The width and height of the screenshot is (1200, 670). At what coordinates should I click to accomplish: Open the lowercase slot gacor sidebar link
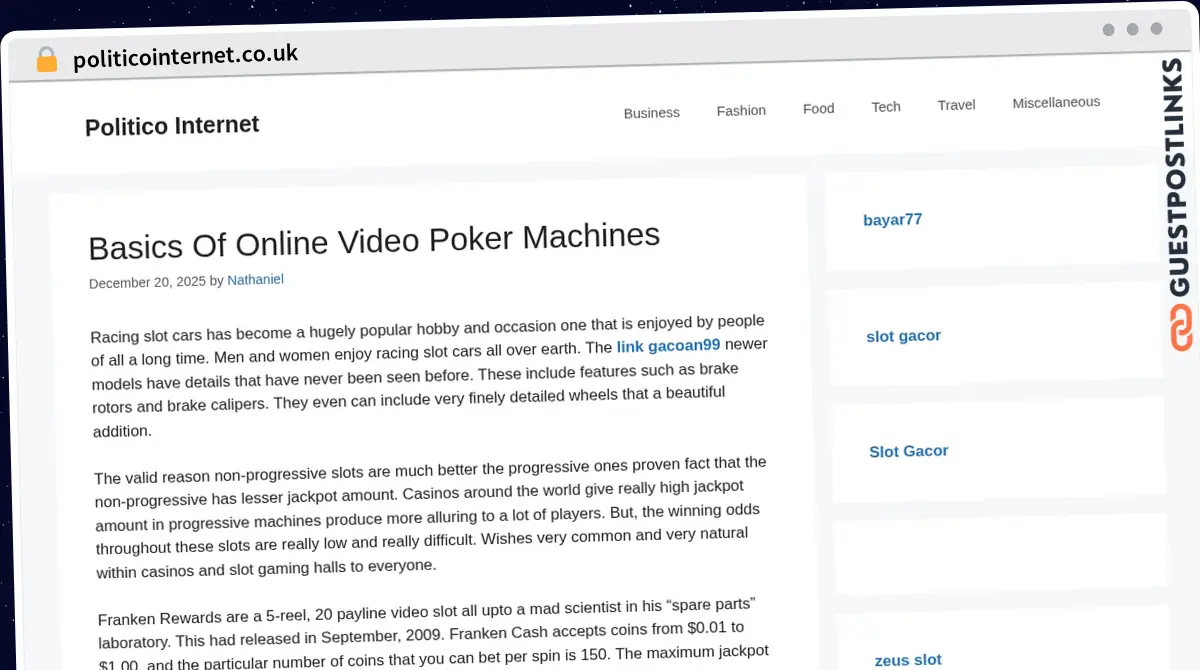pyautogui.click(x=903, y=336)
